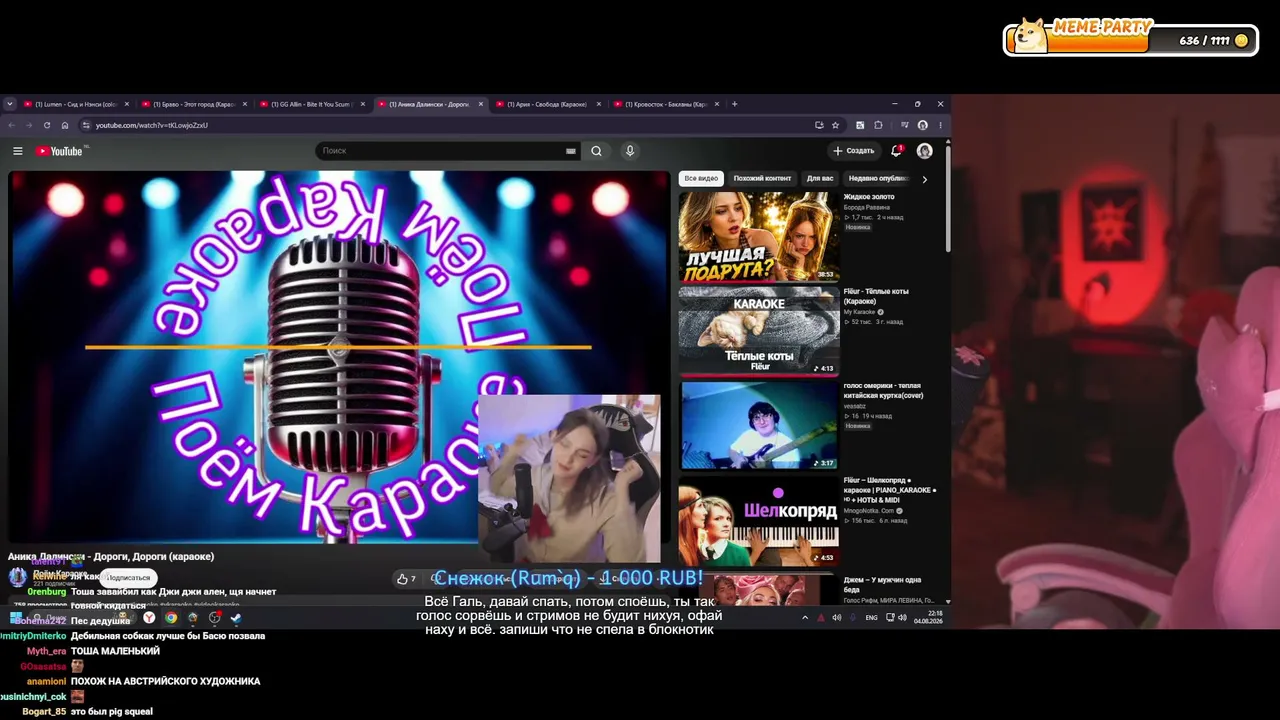Open the 'теплая китайская куртка' cover thumbnail

point(759,426)
